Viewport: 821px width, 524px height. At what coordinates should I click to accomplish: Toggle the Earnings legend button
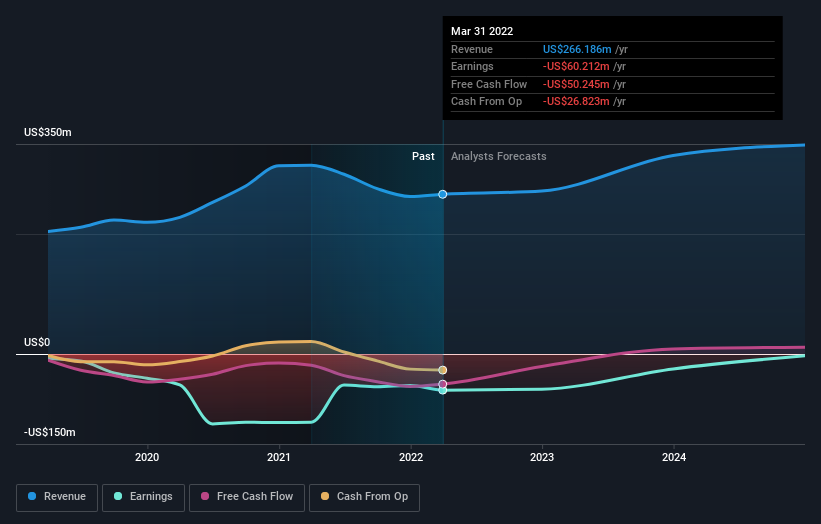click(x=143, y=497)
